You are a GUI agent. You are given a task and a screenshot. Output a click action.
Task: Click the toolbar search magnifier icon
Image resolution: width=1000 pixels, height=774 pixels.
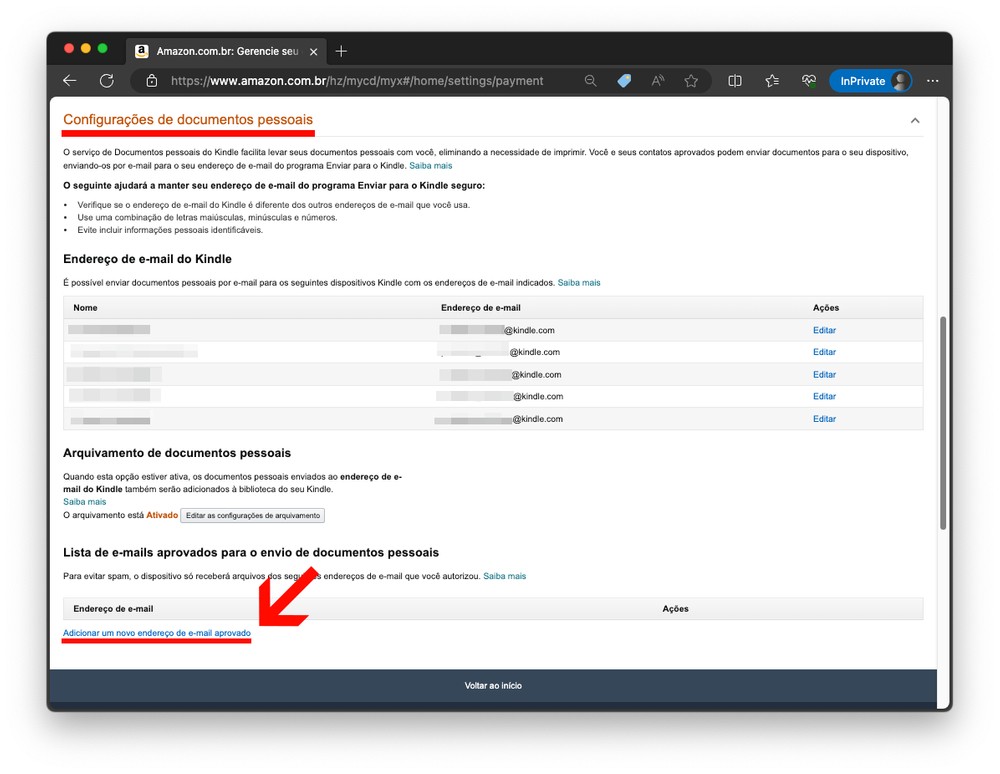click(591, 80)
